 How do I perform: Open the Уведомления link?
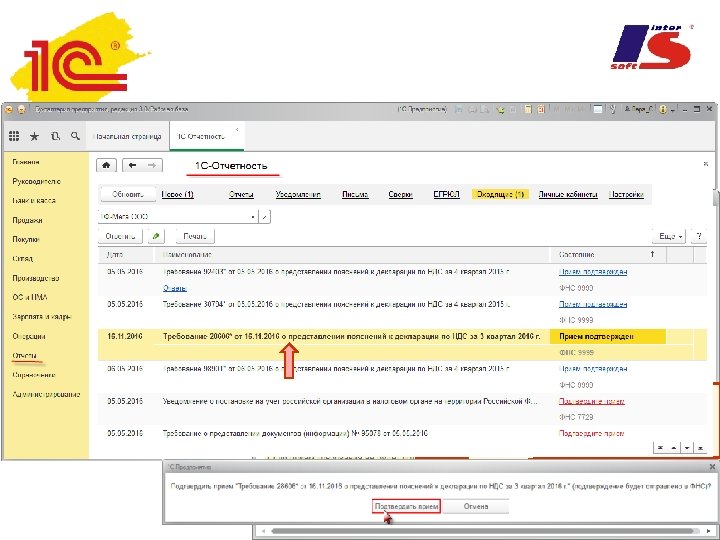(298, 195)
